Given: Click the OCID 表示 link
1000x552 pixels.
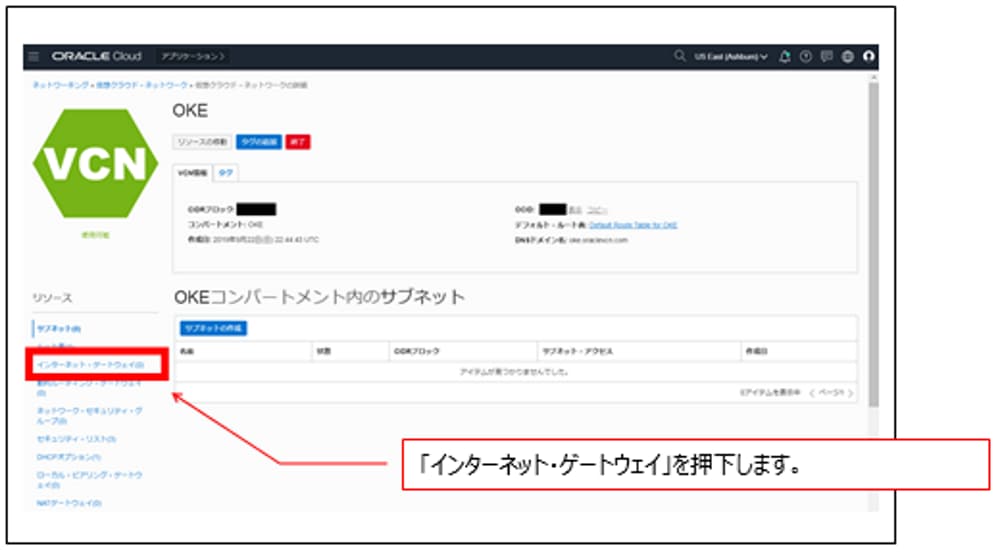Looking at the screenshot, I should coord(575,210).
